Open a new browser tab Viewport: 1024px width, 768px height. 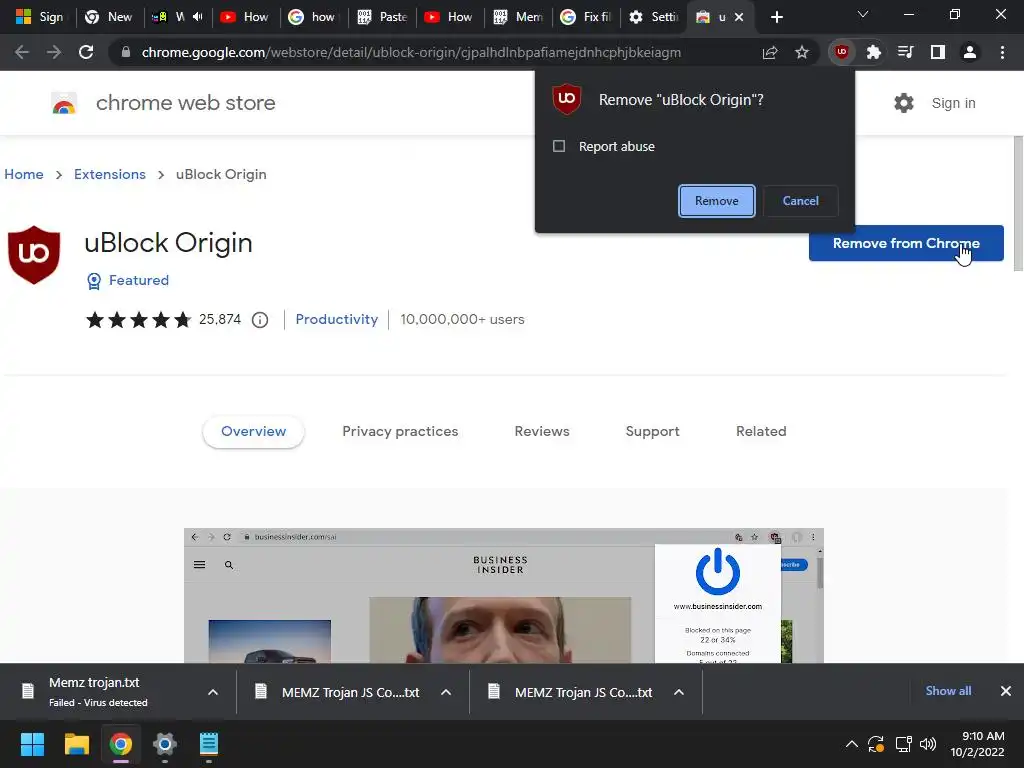776,17
